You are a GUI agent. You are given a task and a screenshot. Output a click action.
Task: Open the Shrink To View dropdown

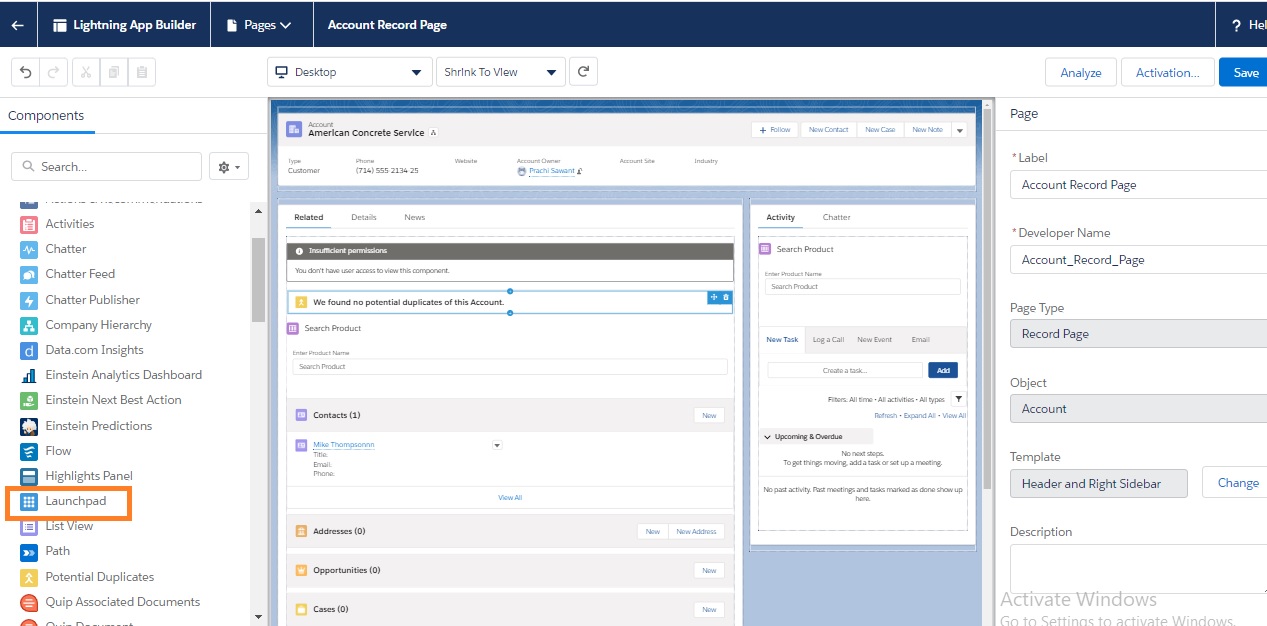click(501, 72)
